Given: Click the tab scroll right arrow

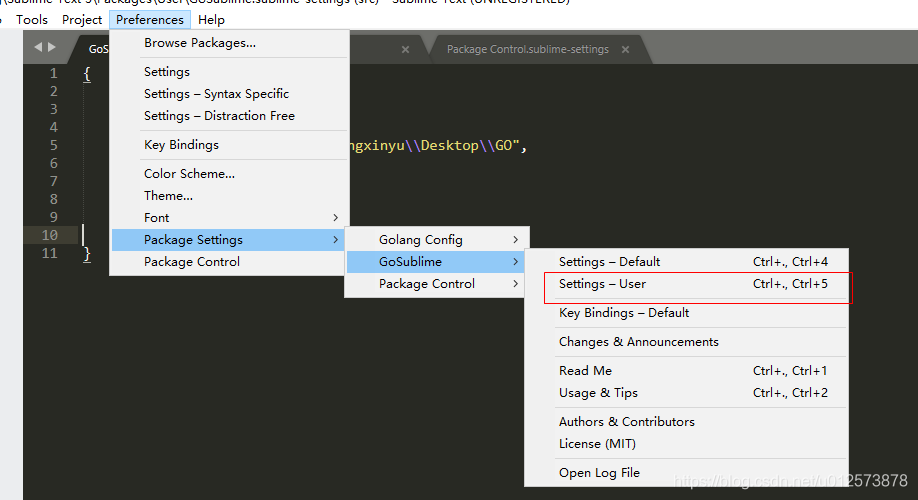Looking at the screenshot, I should tap(52, 47).
